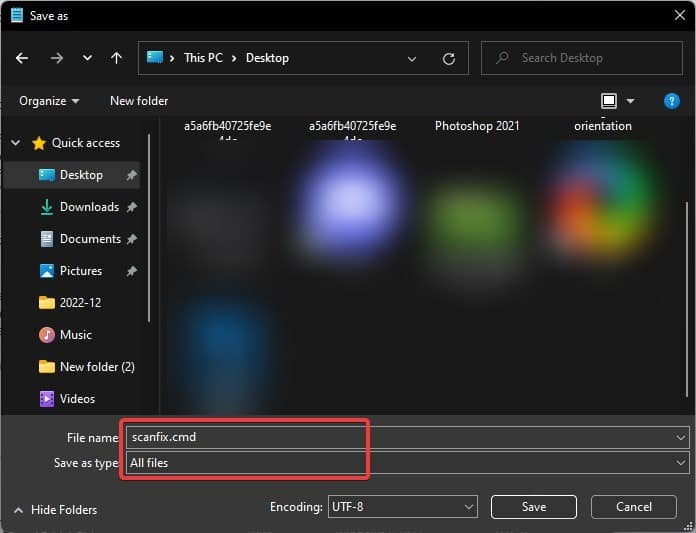Click the pin icon beside Pictures
The height and width of the screenshot is (533, 696).
(131, 271)
